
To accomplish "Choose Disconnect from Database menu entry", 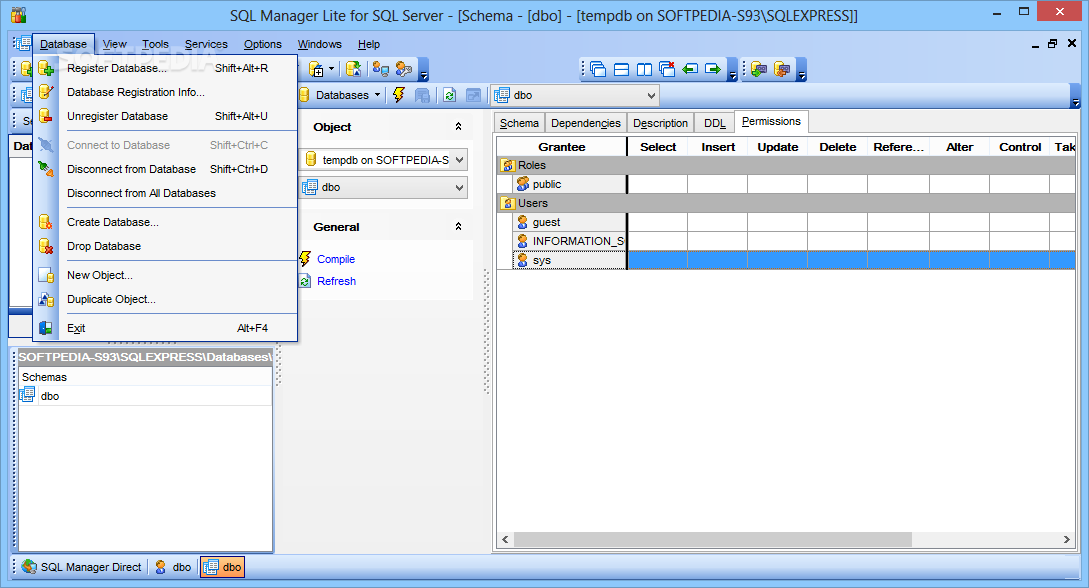I will (165, 169).
